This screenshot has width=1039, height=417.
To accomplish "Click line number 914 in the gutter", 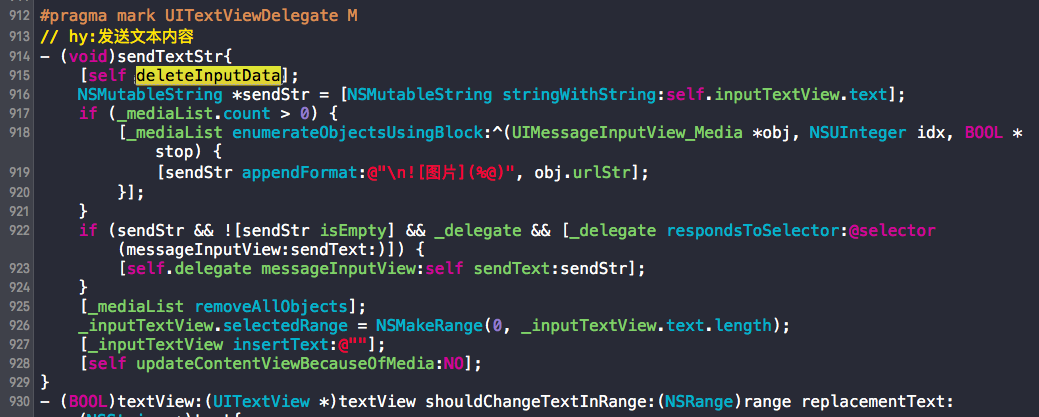I will coord(20,56).
